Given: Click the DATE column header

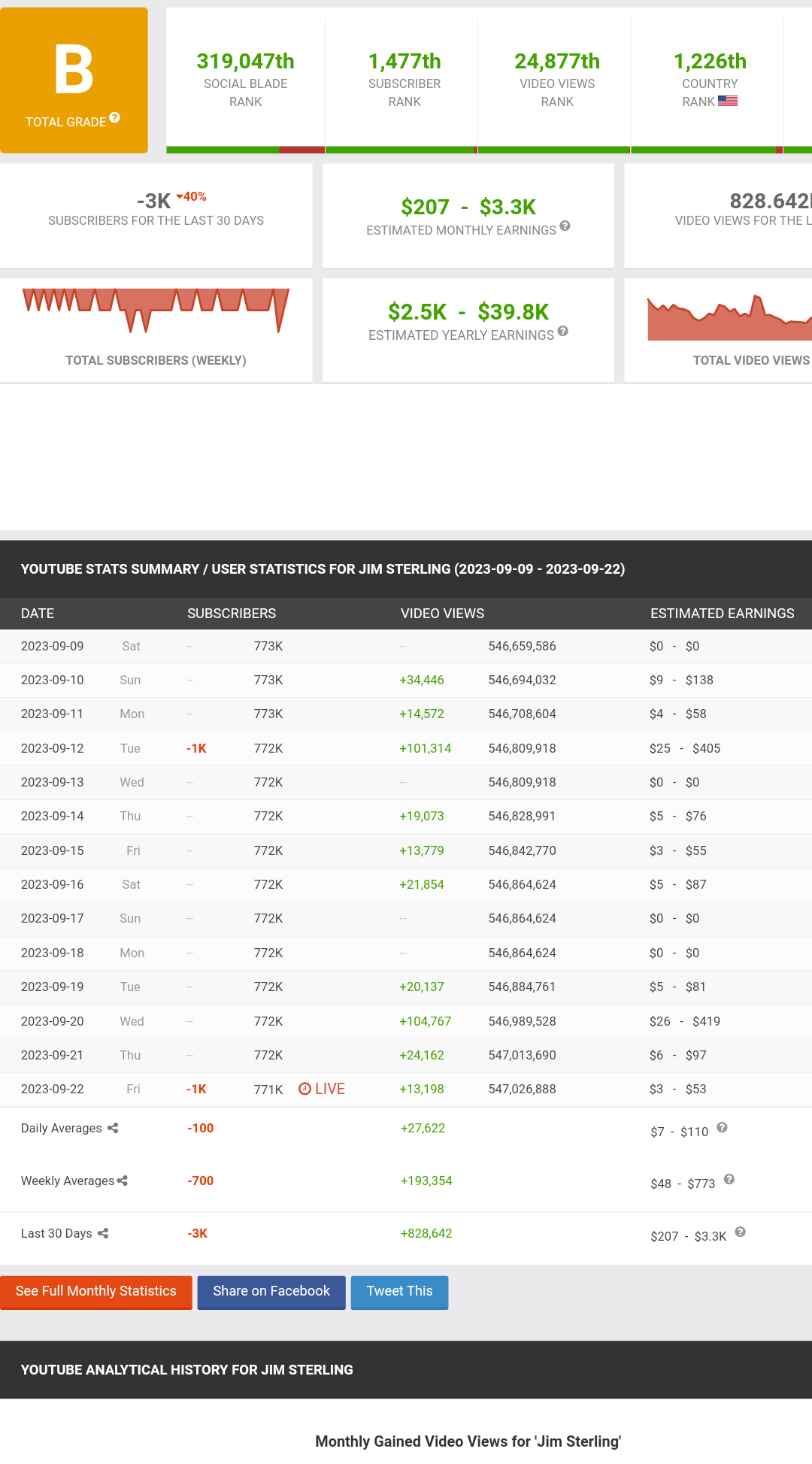Looking at the screenshot, I should click(38, 614).
